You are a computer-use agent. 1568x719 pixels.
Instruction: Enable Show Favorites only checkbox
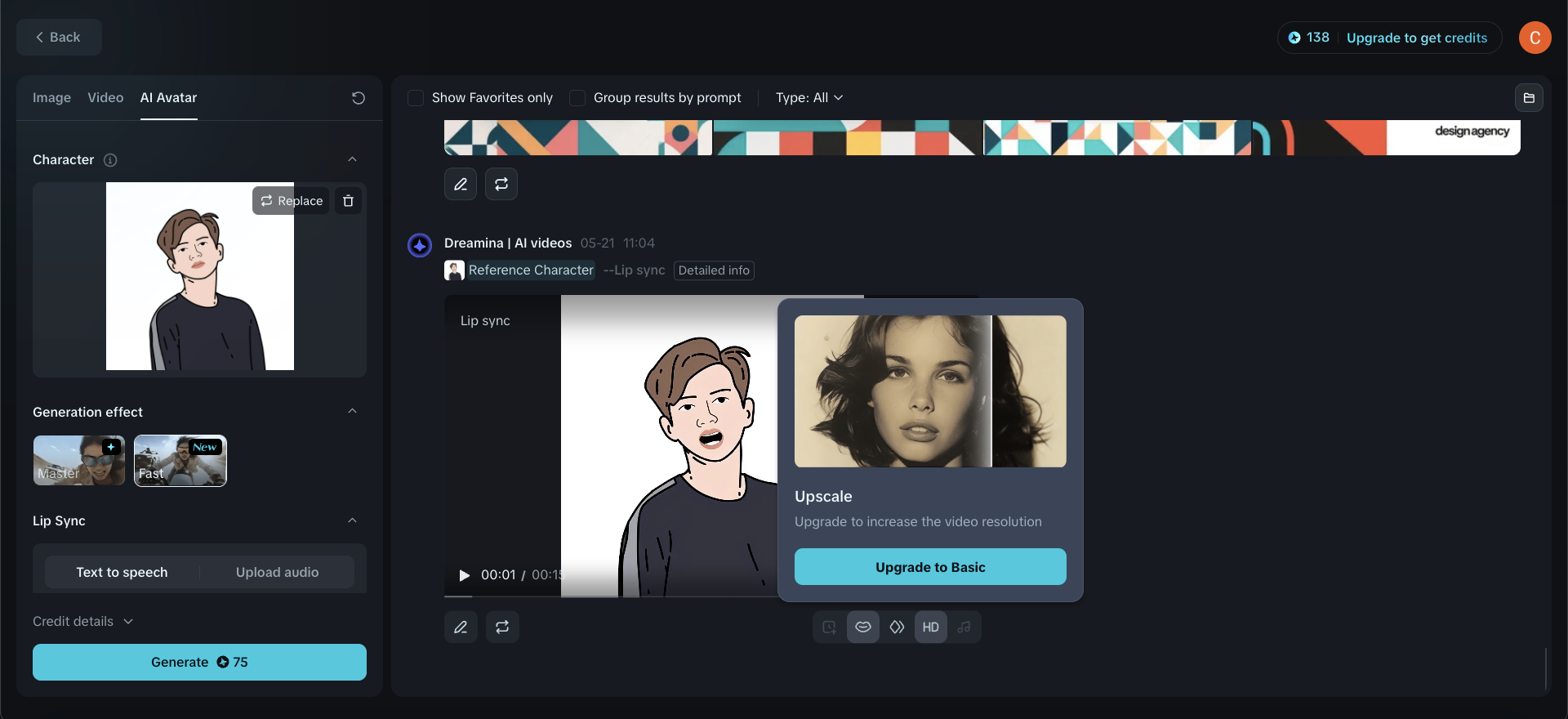(416, 98)
